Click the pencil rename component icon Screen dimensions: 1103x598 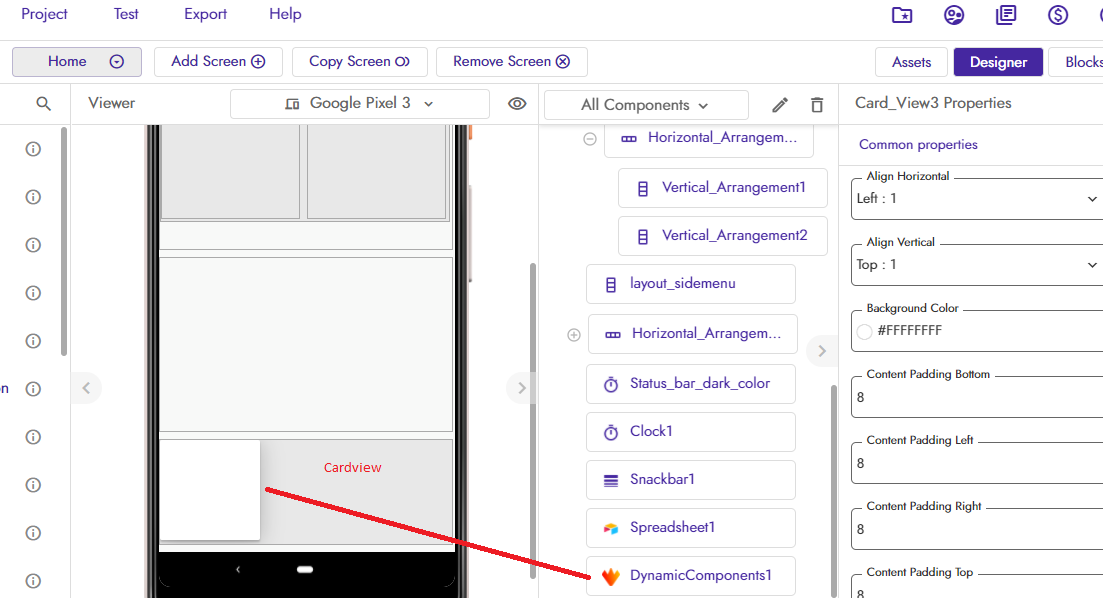point(780,105)
